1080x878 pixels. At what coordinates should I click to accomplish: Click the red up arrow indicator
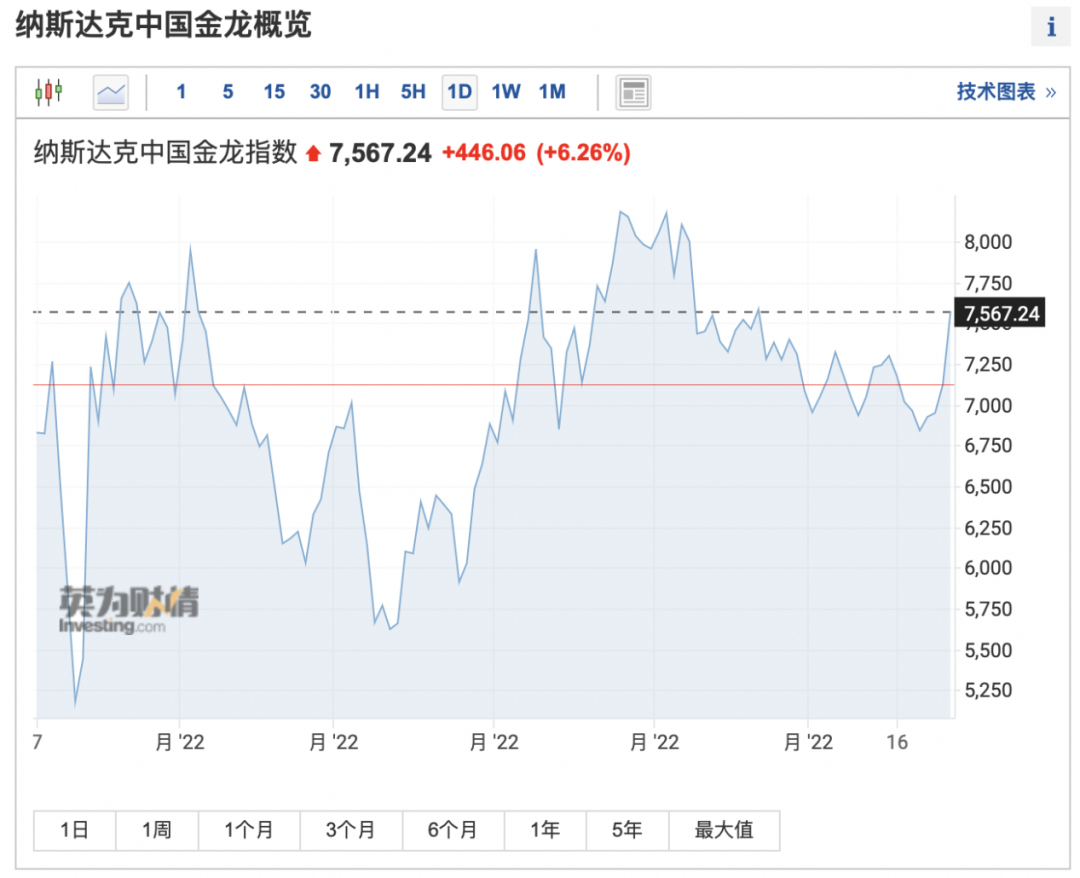tap(313, 153)
